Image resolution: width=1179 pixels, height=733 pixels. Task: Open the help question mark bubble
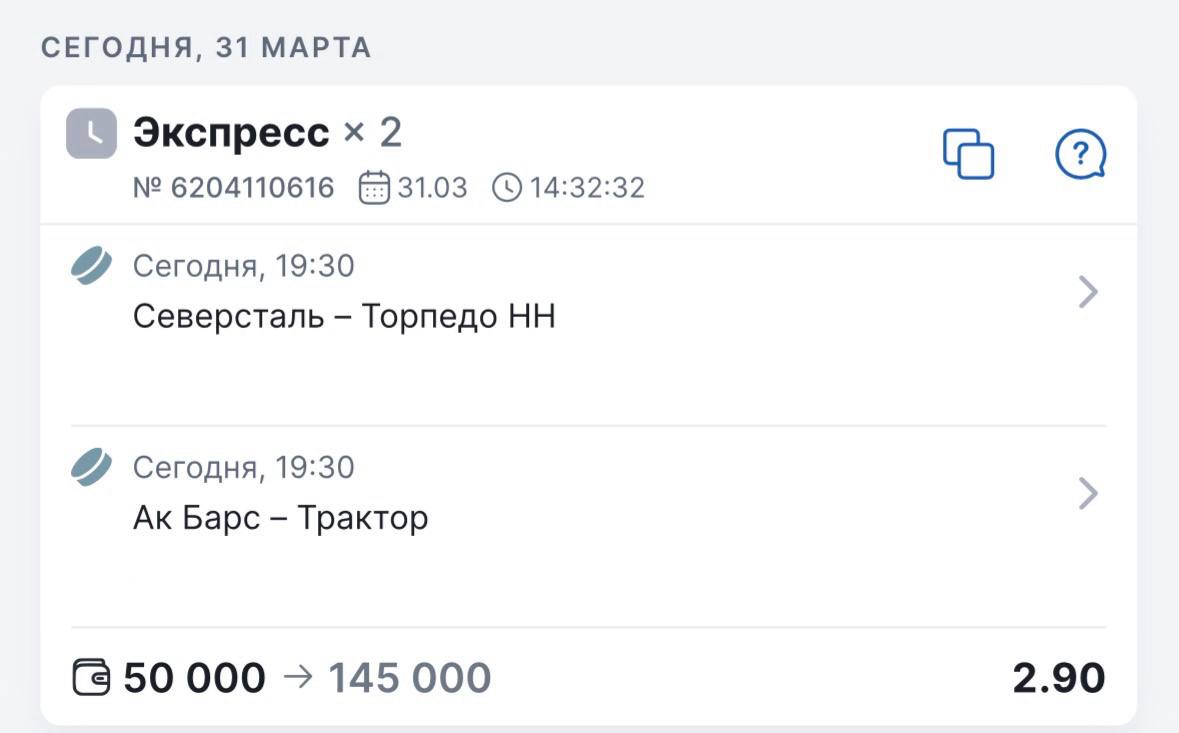tap(1080, 155)
